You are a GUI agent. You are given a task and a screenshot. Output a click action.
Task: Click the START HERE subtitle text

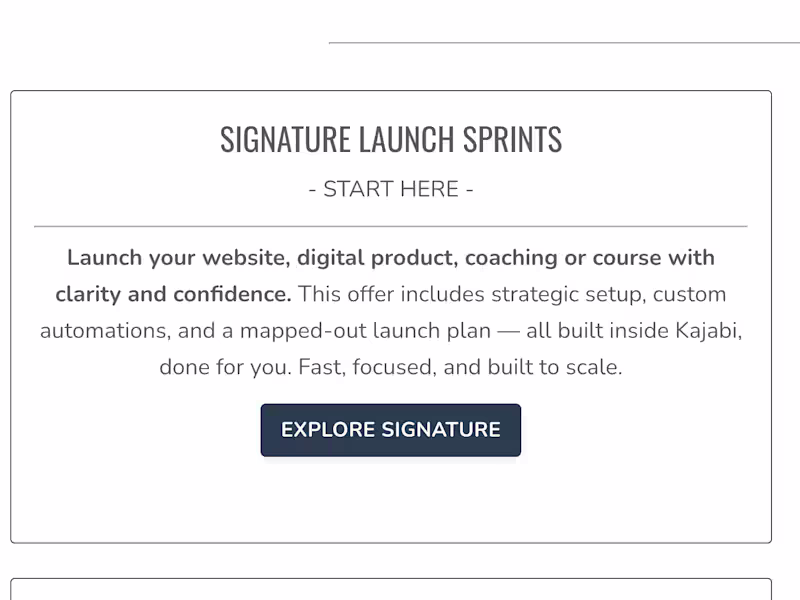390,188
